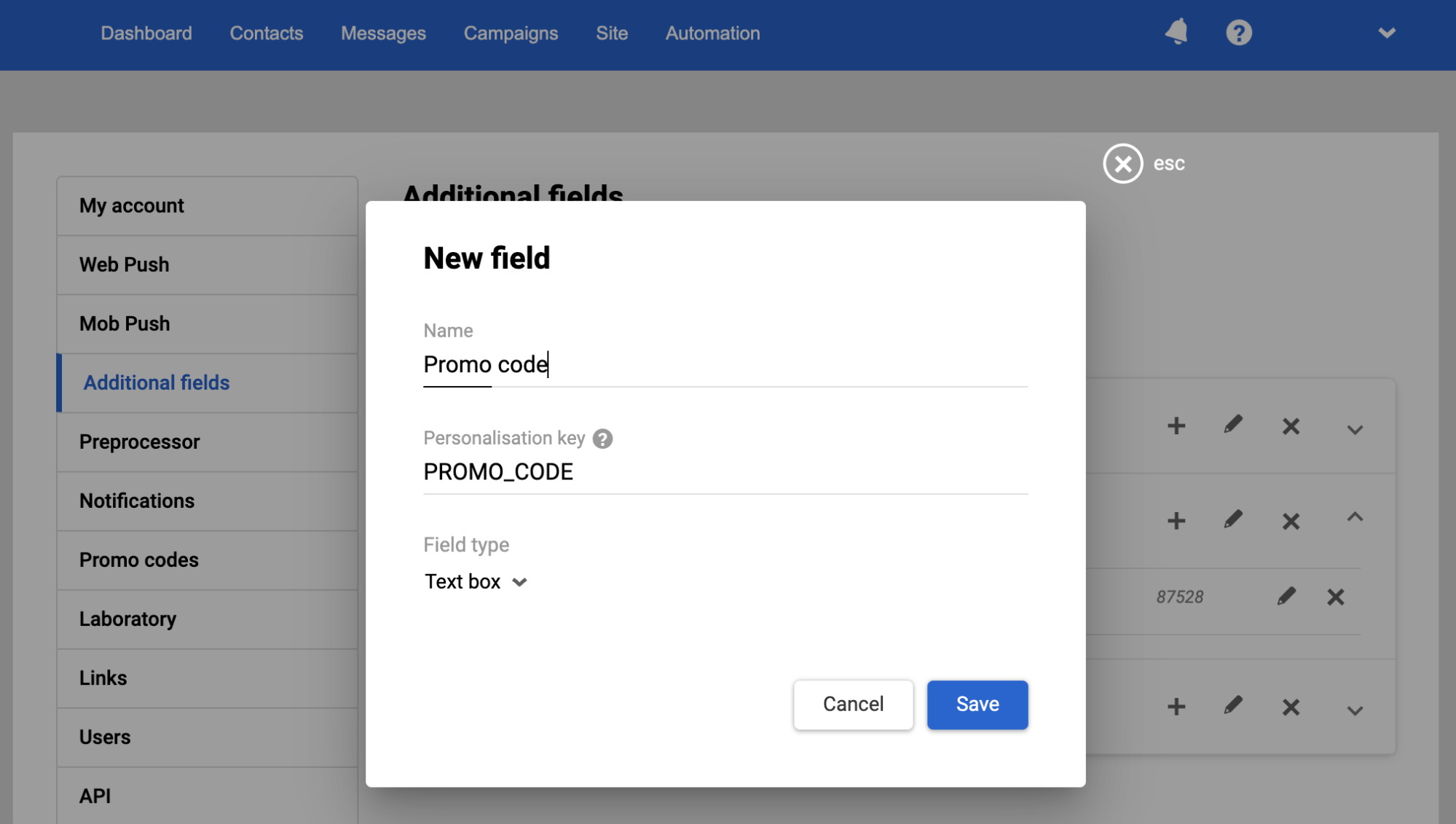Close the dialog with the esc X icon
This screenshot has height=824, width=1456.
(x=1122, y=163)
